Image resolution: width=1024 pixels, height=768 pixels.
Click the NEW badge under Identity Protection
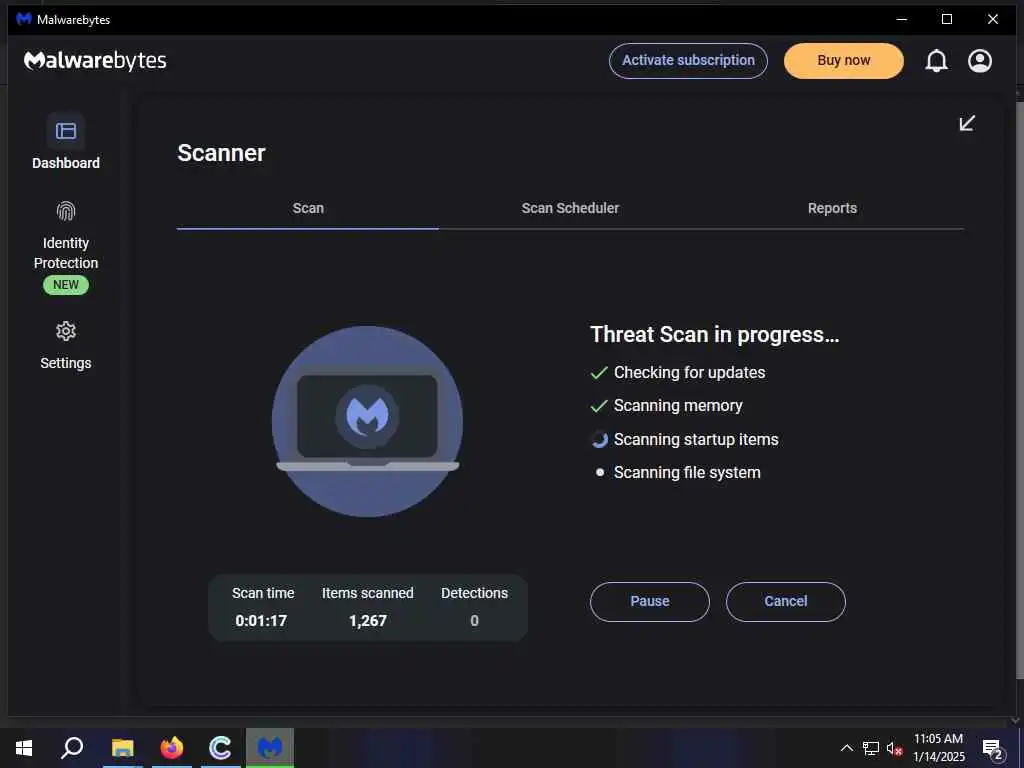(66, 285)
